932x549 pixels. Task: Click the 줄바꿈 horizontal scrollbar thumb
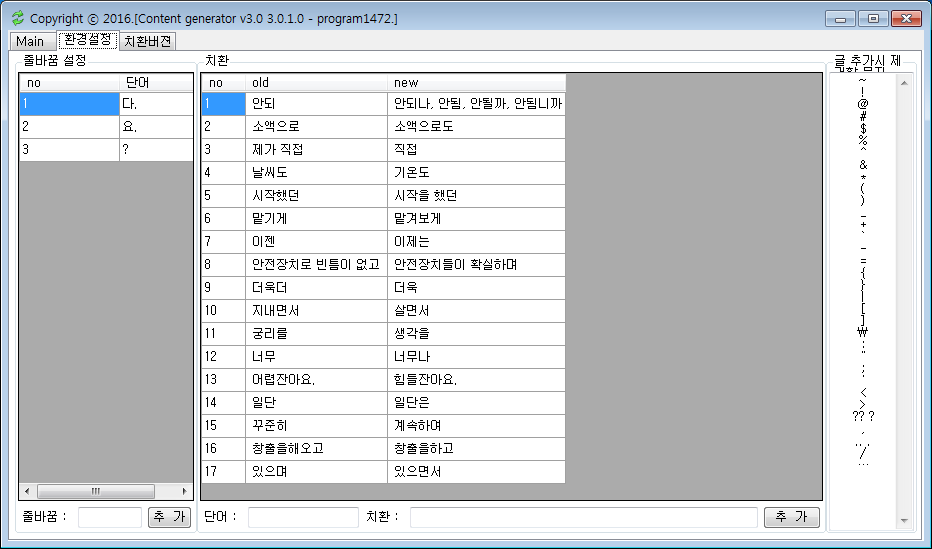pyautogui.click(x=96, y=491)
